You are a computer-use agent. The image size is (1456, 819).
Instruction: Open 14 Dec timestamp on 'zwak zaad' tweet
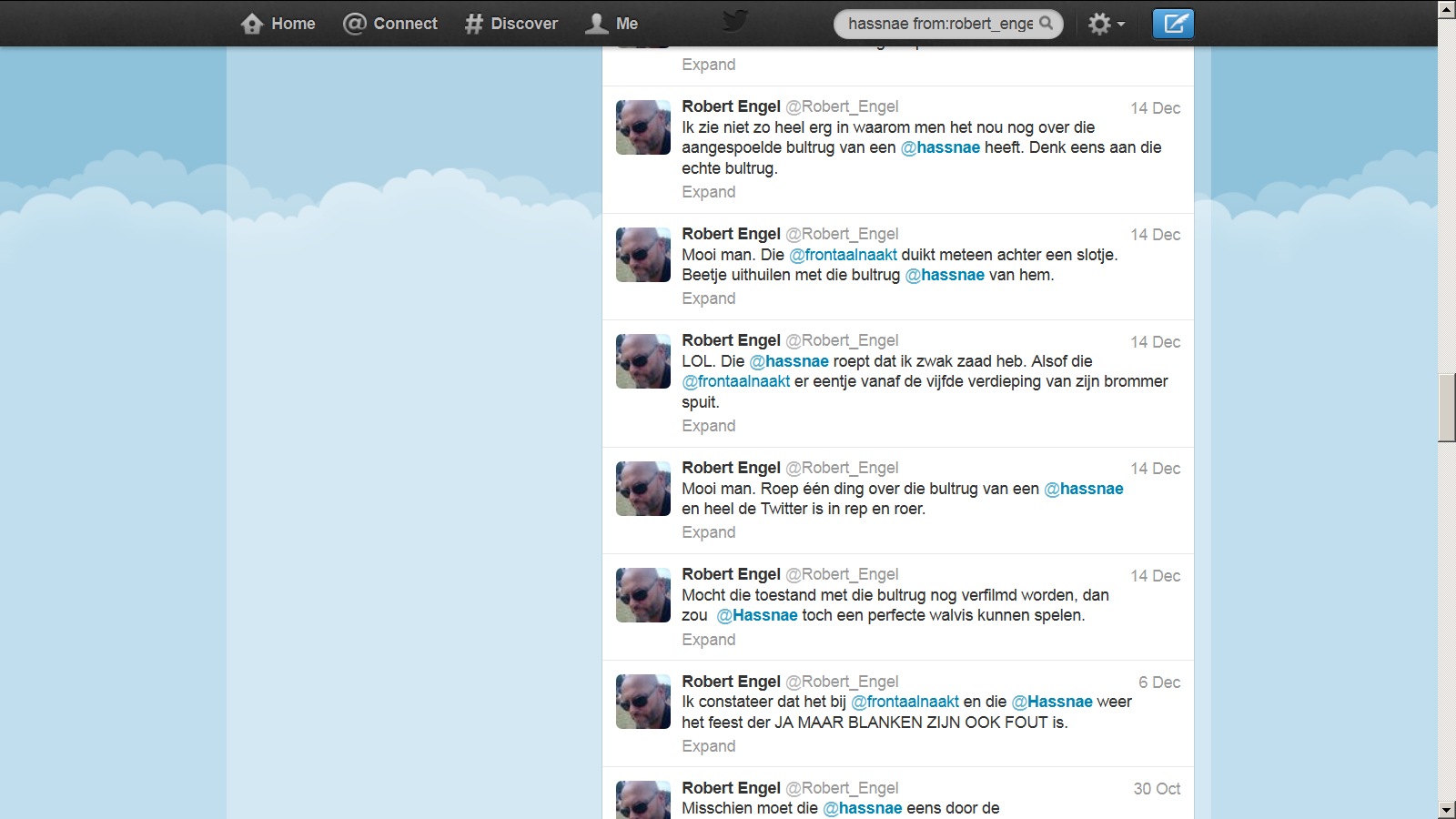coord(1156,342)
